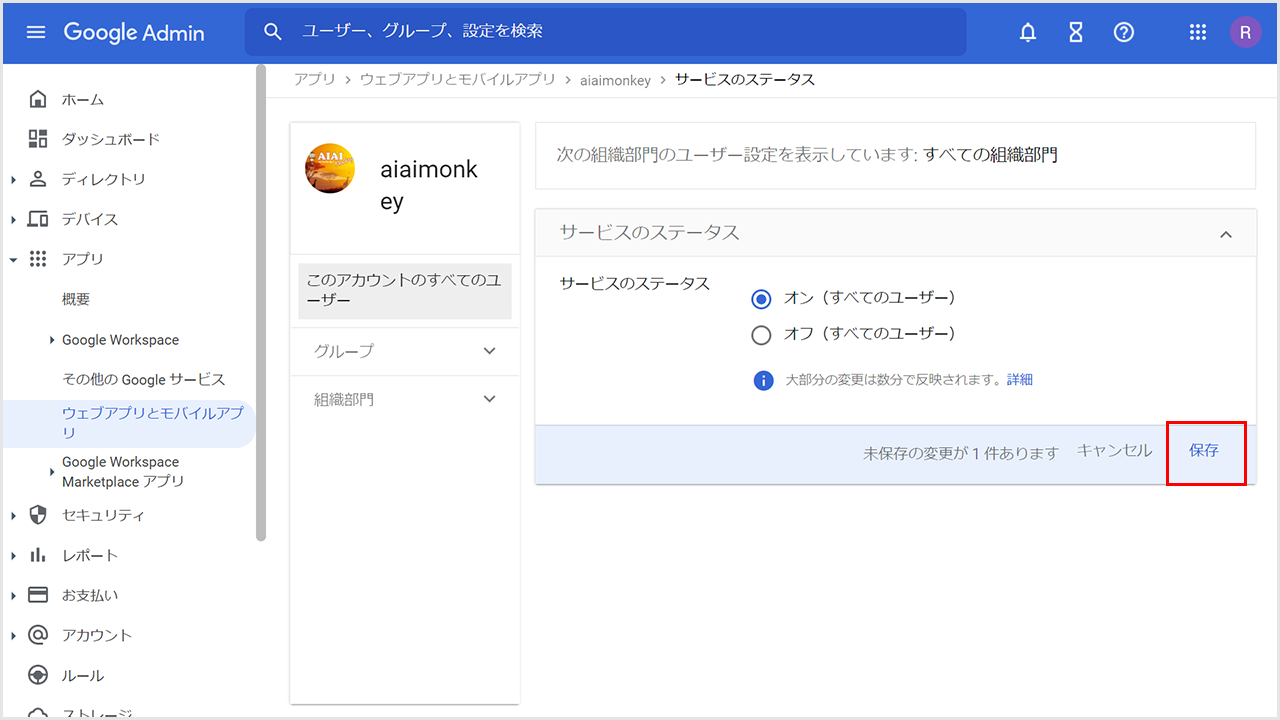Go to ダッシュボード in sidebar
1280x720 pixels.
click(110, 139)
